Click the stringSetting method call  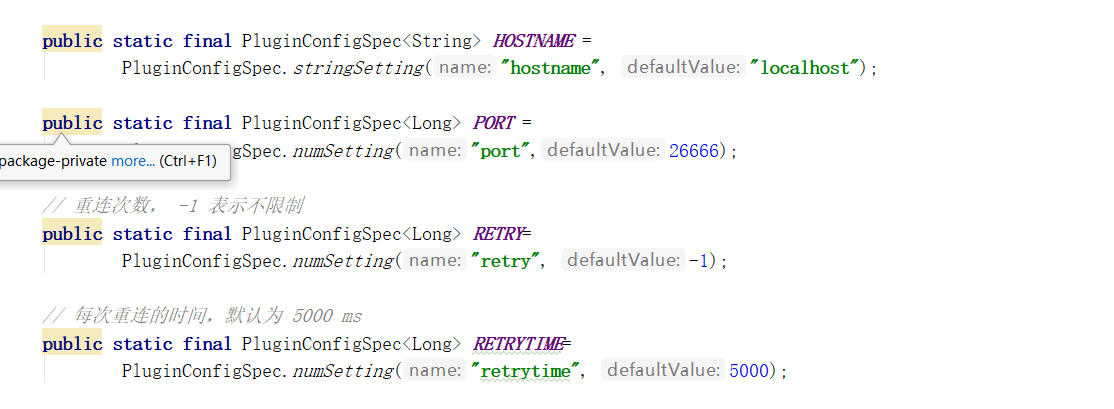click(x=358, y=68)
